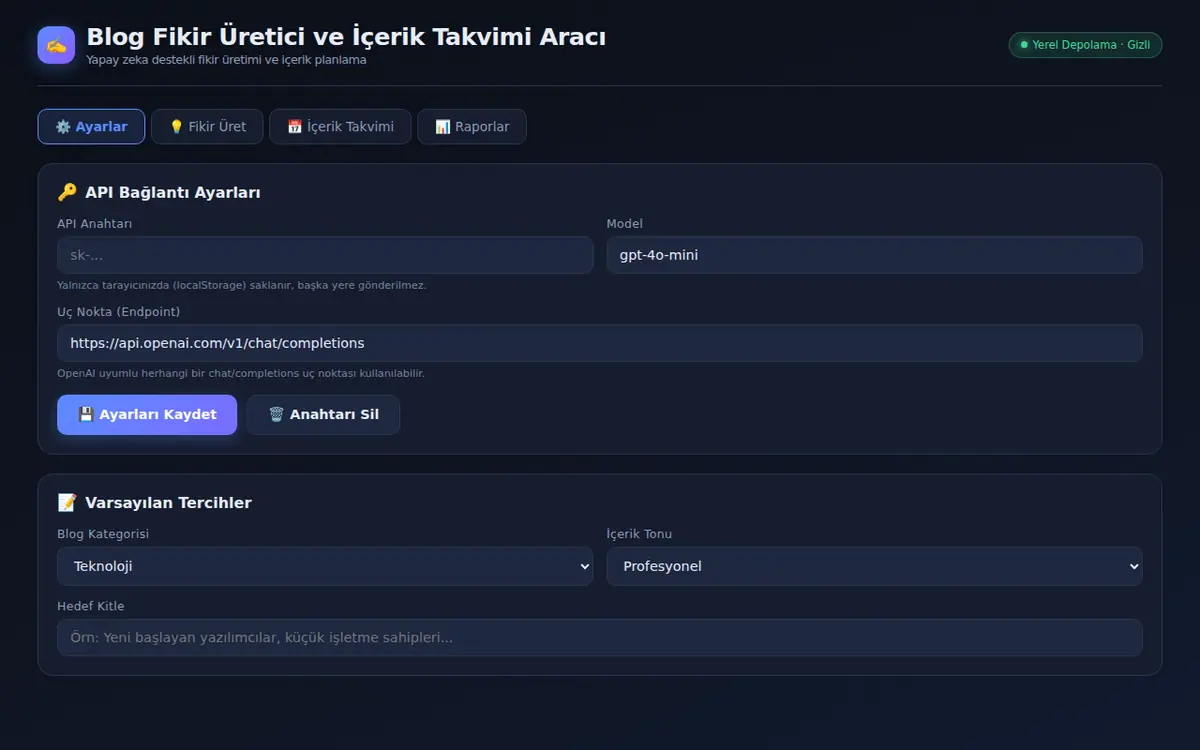The width and height of the screenshot is (1200, 750).
Task: Click the app title Blog Fikir Üretici heading
Action: 346,37
